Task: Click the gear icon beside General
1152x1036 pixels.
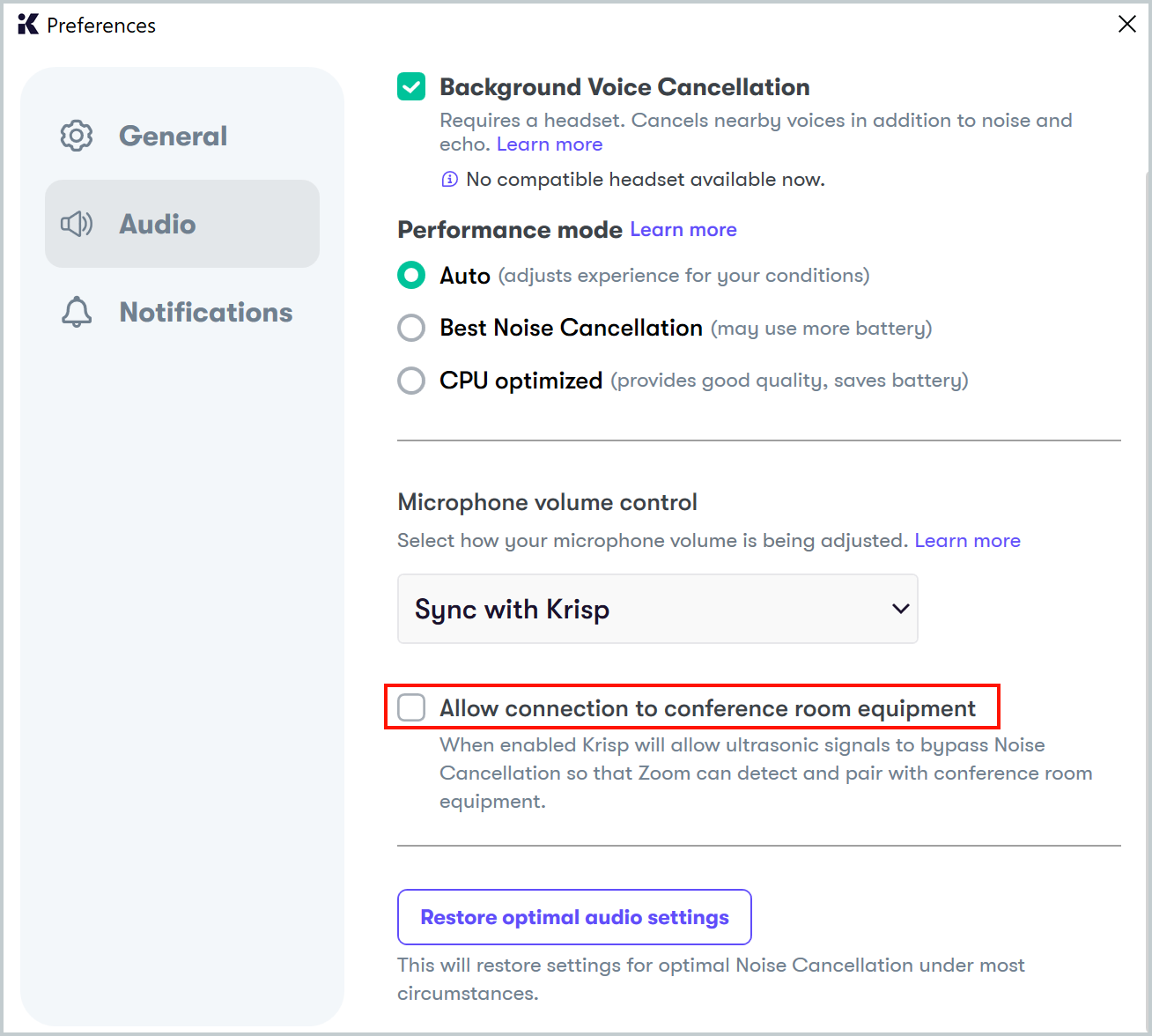Action: [x=77, y=136]
